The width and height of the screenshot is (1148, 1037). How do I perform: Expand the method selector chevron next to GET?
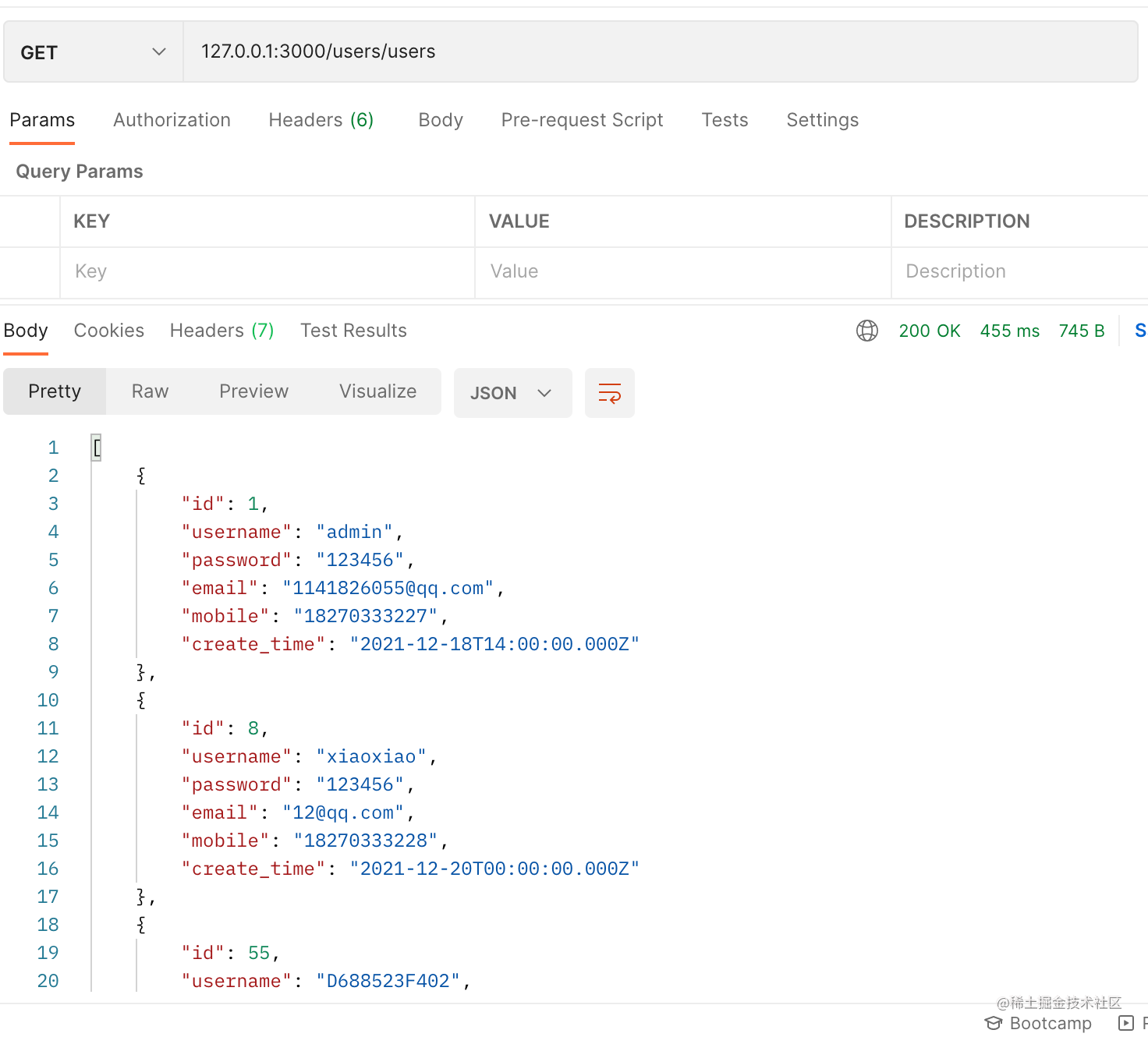[159, 51]
